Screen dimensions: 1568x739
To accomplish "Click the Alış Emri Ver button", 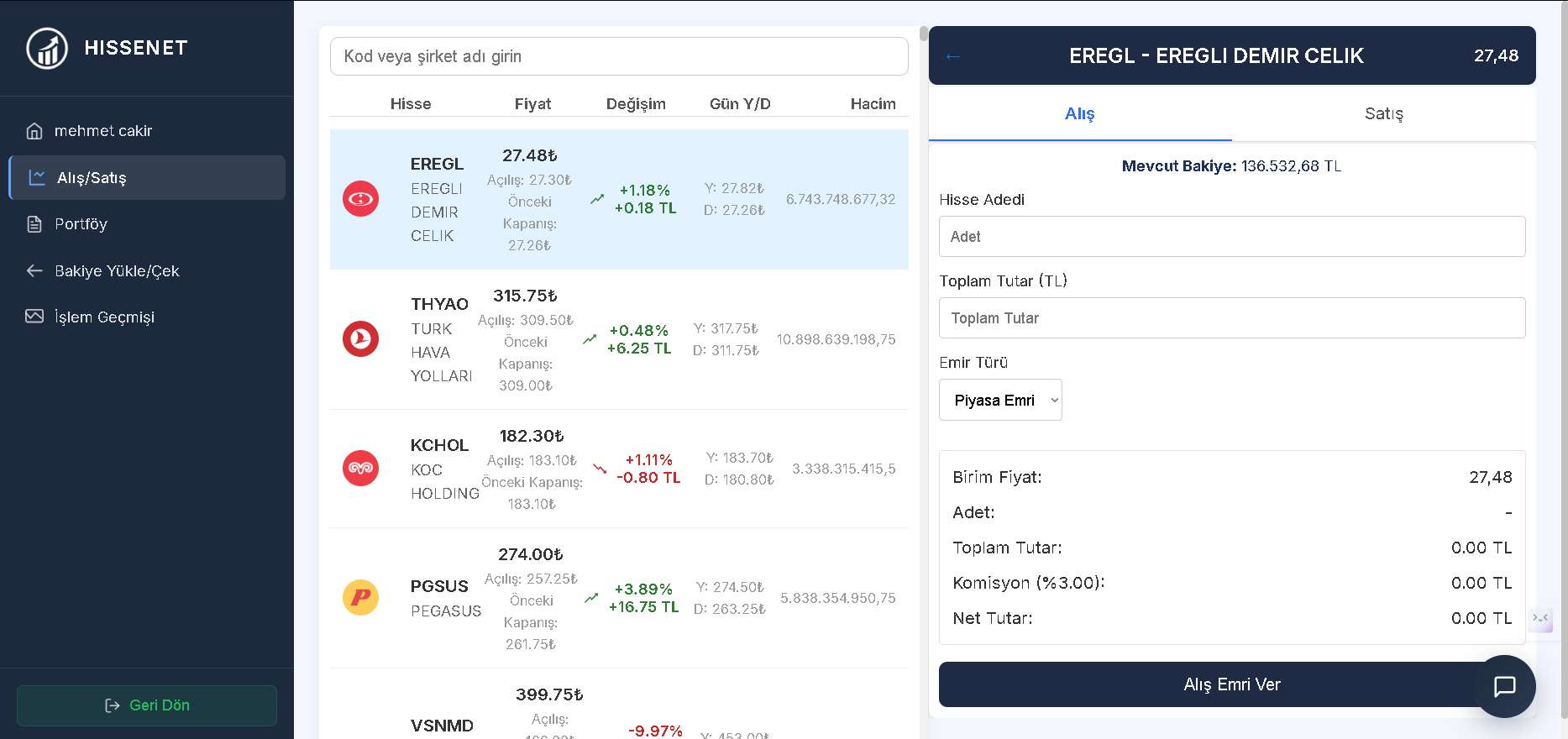I will pos(1232,684).
